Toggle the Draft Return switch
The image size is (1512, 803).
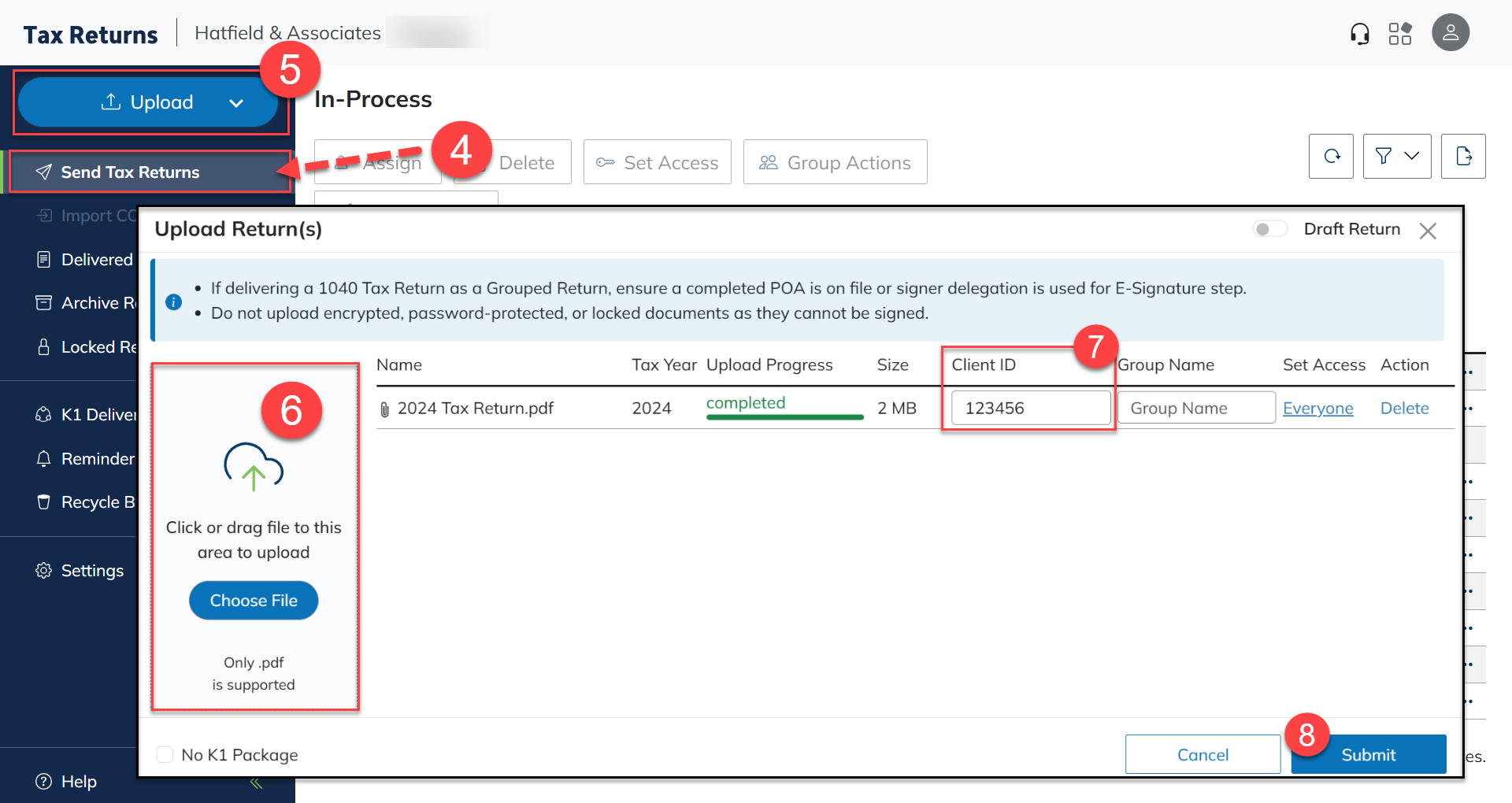click(1269, 229)
